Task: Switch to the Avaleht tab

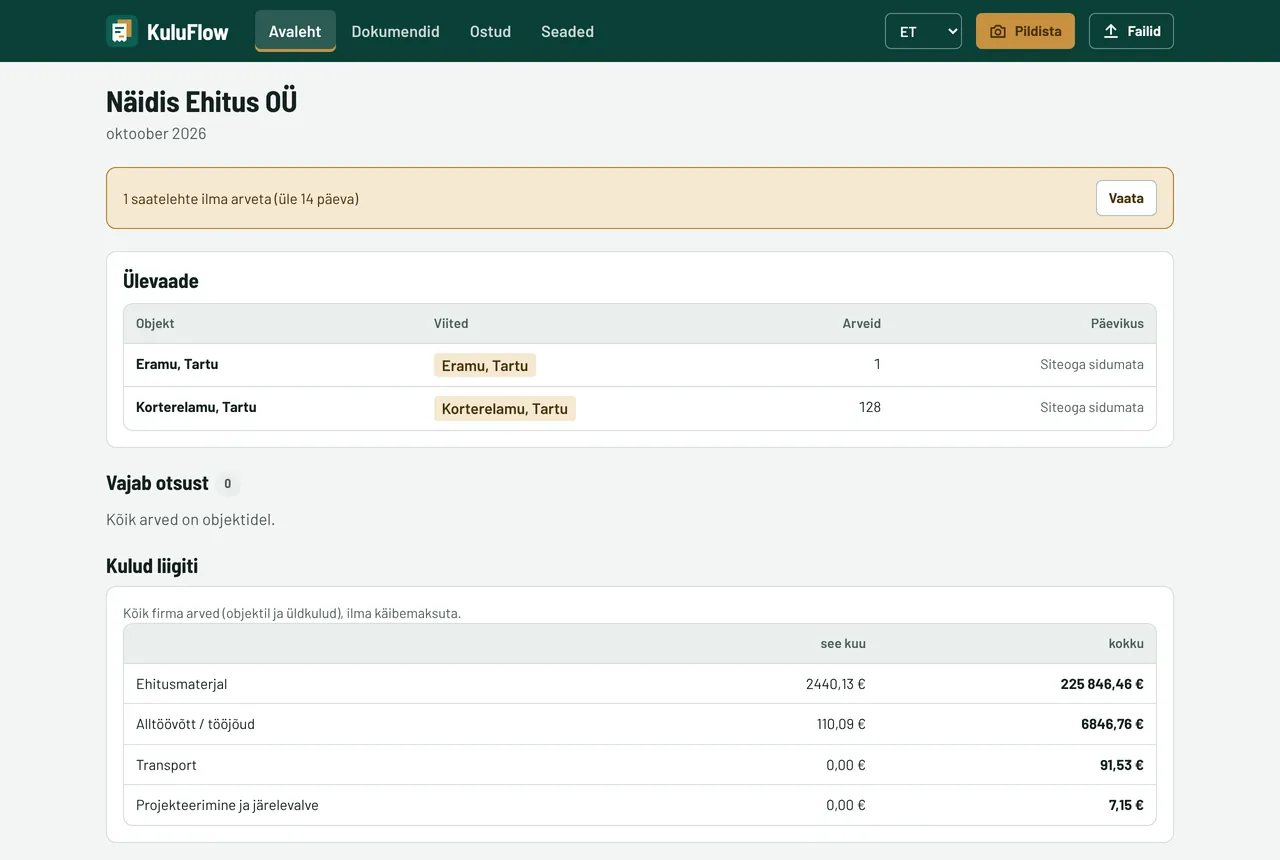Action: pos(295,31)
